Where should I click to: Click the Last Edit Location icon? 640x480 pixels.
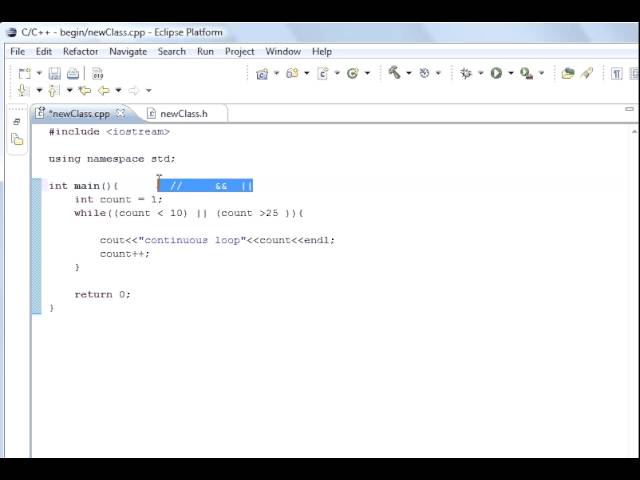pos(85,90)
